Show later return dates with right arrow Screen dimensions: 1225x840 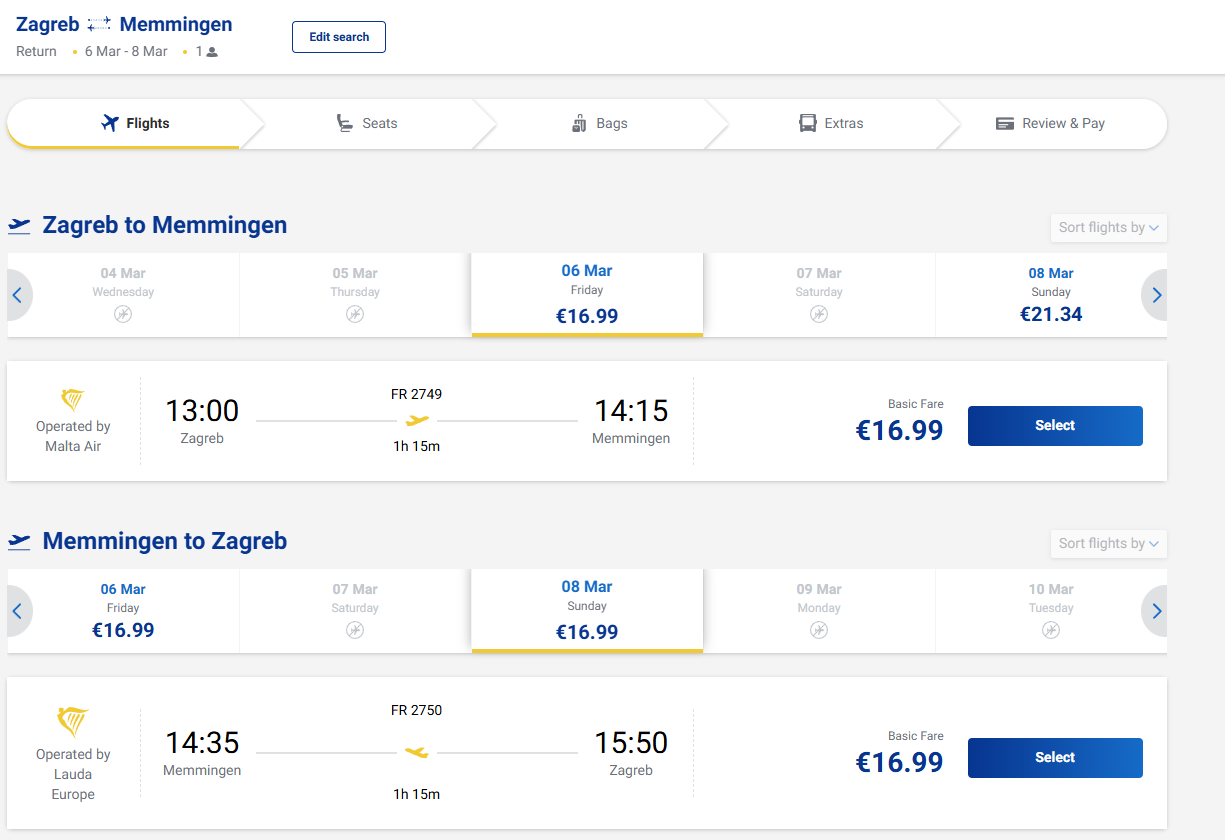(1156, 611)
